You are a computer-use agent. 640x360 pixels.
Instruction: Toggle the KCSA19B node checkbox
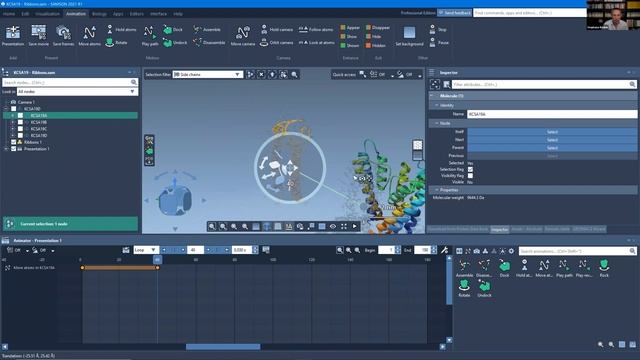tap(20, 122)
